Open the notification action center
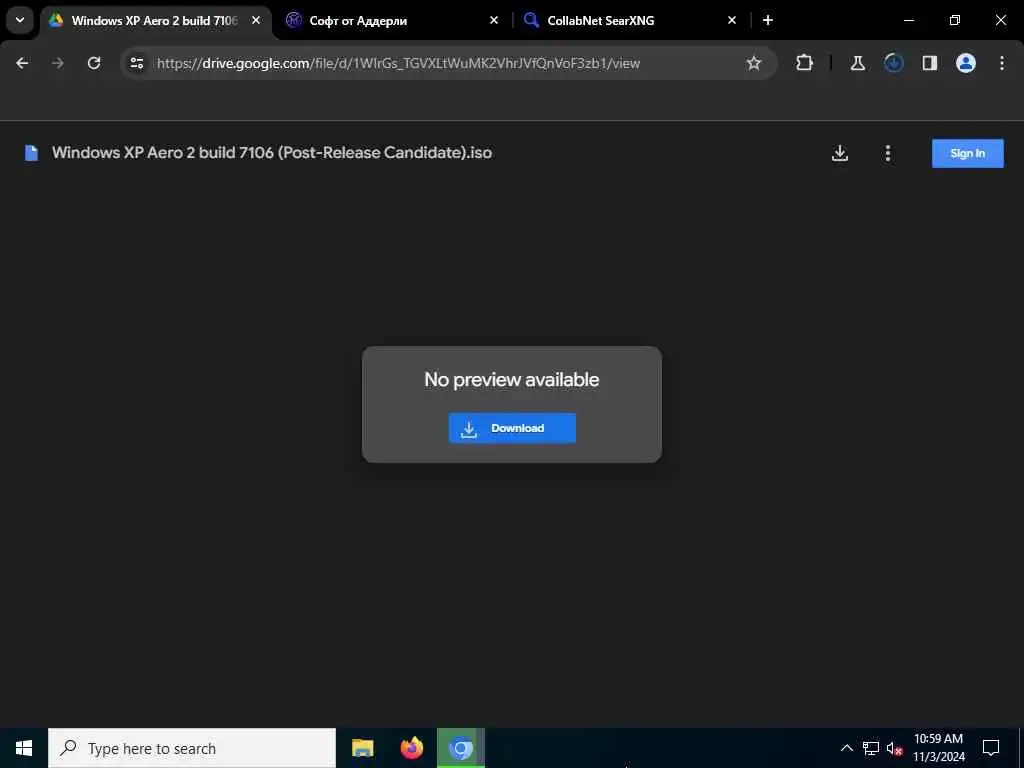 pos(991,748)
